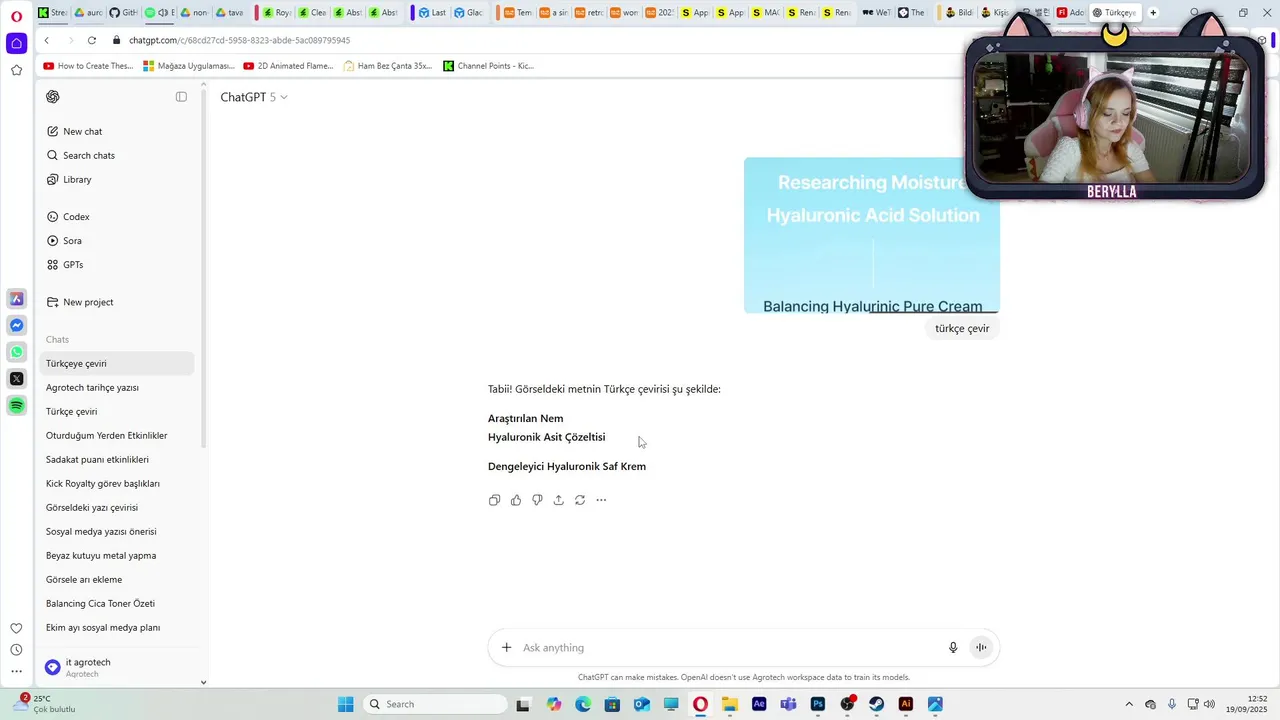Open Search chats
The width and height of the screenshot is (1280, 720).
(117, 156)
